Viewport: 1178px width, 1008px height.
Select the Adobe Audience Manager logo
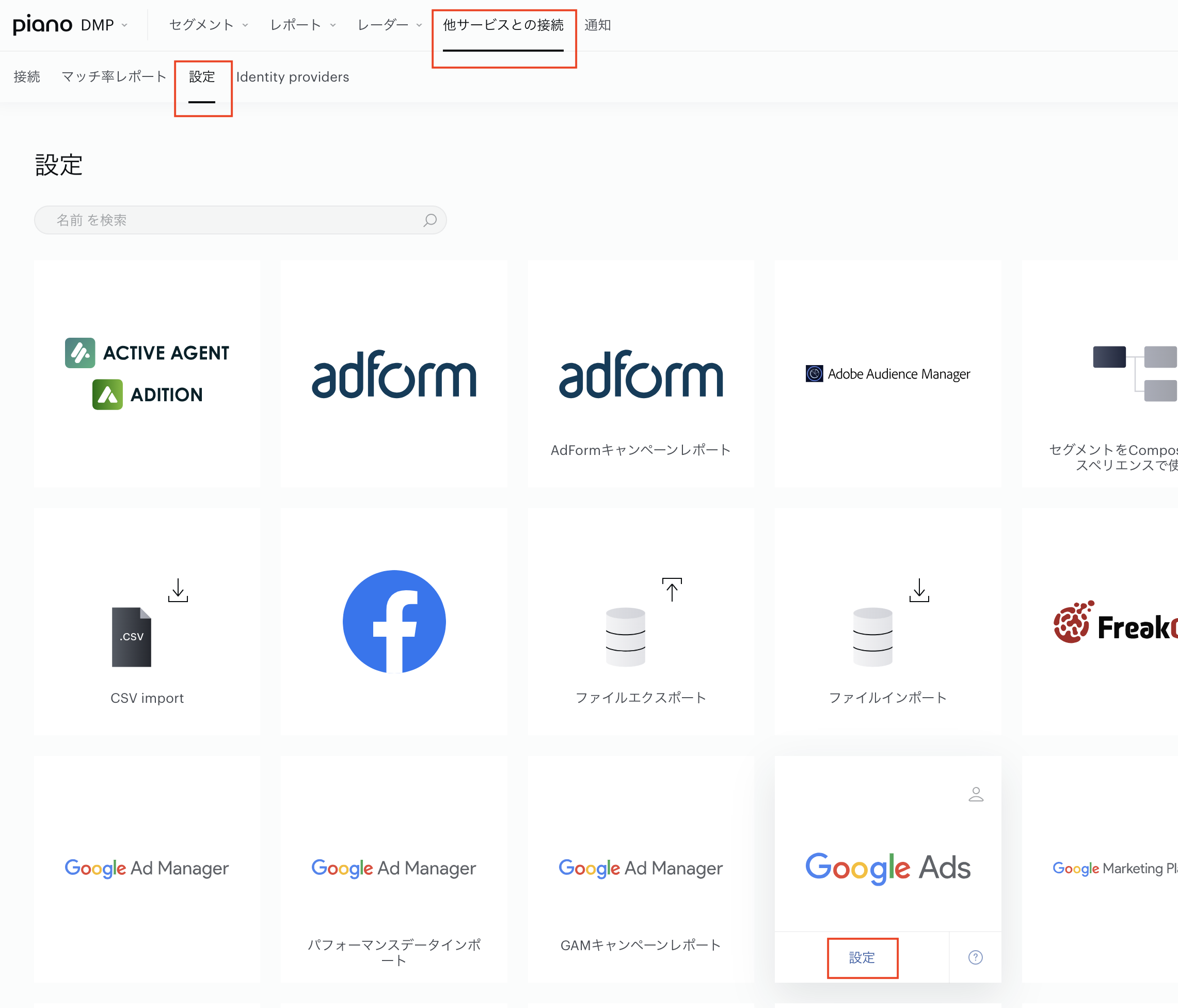887,374
